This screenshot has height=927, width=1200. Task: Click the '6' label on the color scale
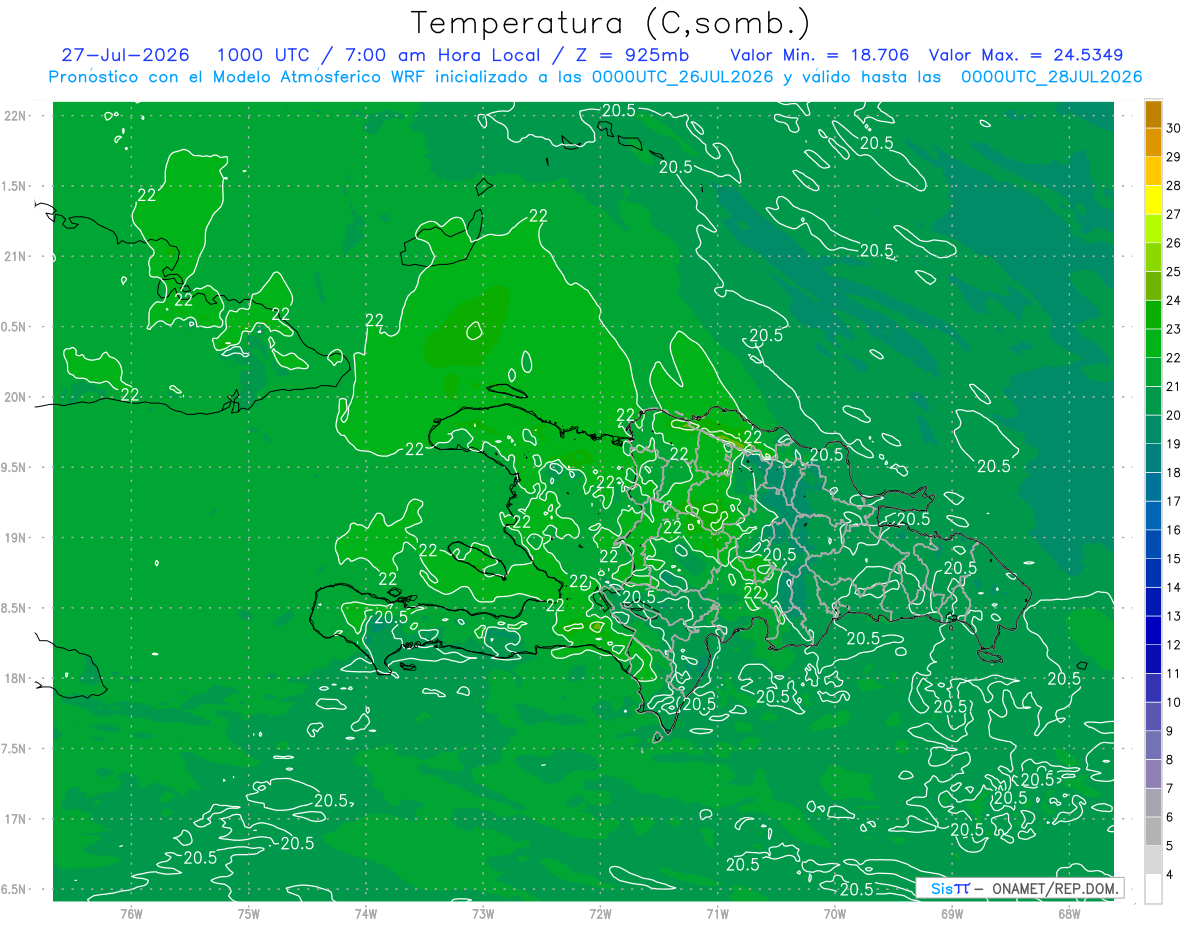[x=1170, y=817]
